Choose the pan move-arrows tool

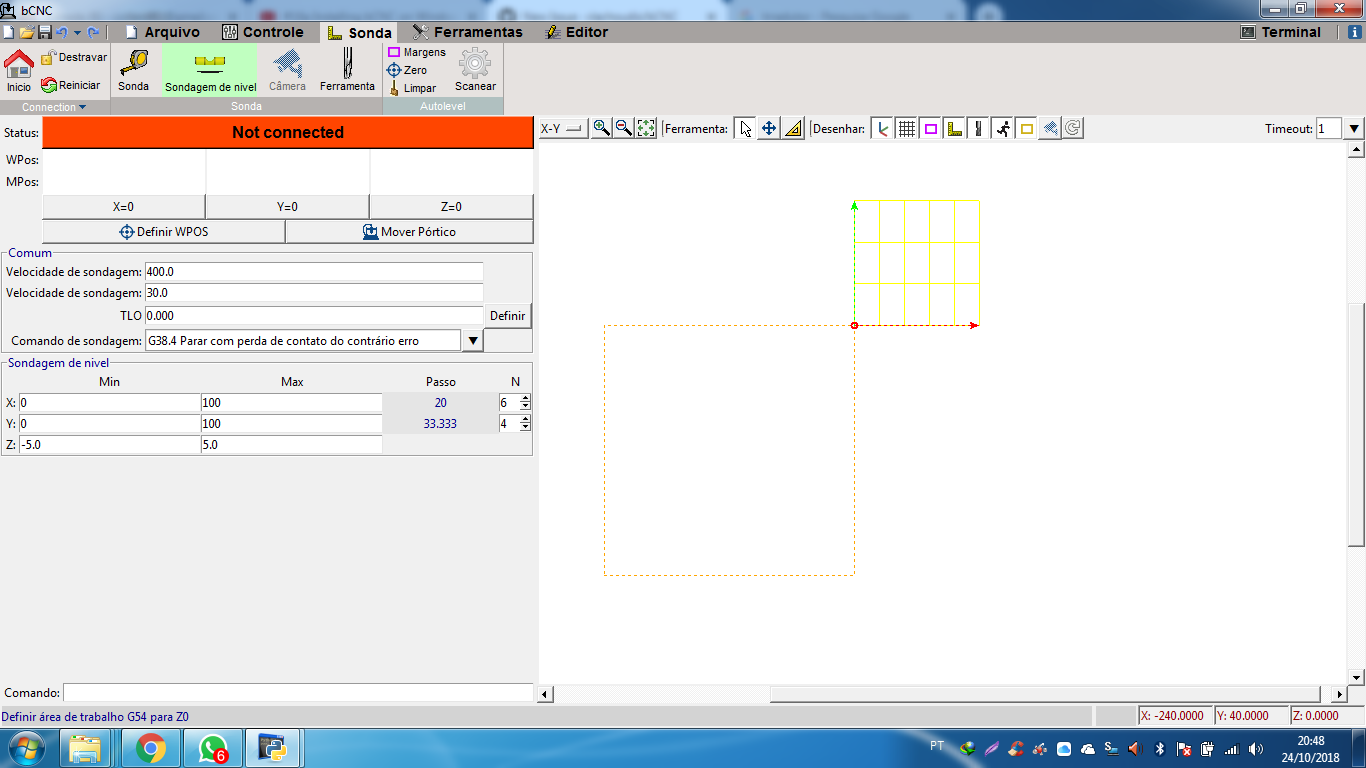[769, 128]
